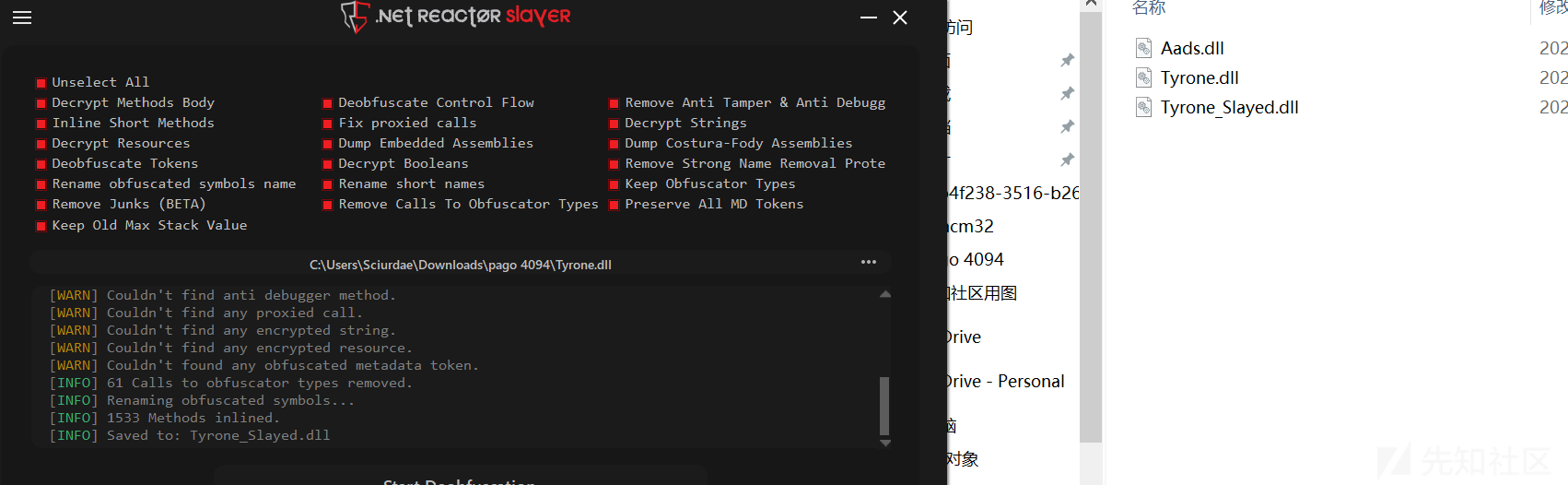Toggle Preserve All MD Tokens checkbox
This screenshot has height=485, width=1568.
[x=614, y=205]
